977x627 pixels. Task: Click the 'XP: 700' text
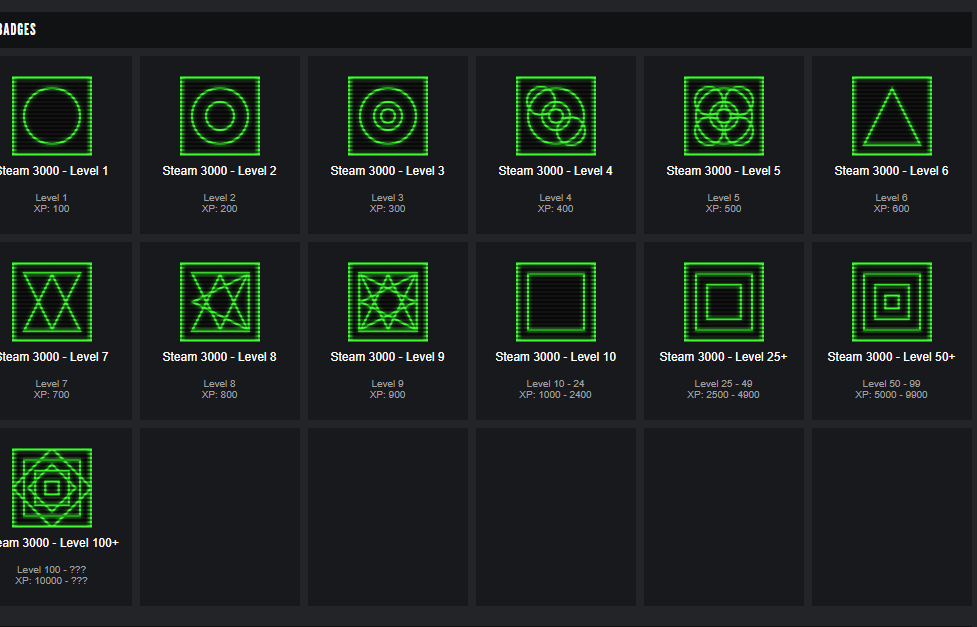pyautogui.click(x=51, y=395)
